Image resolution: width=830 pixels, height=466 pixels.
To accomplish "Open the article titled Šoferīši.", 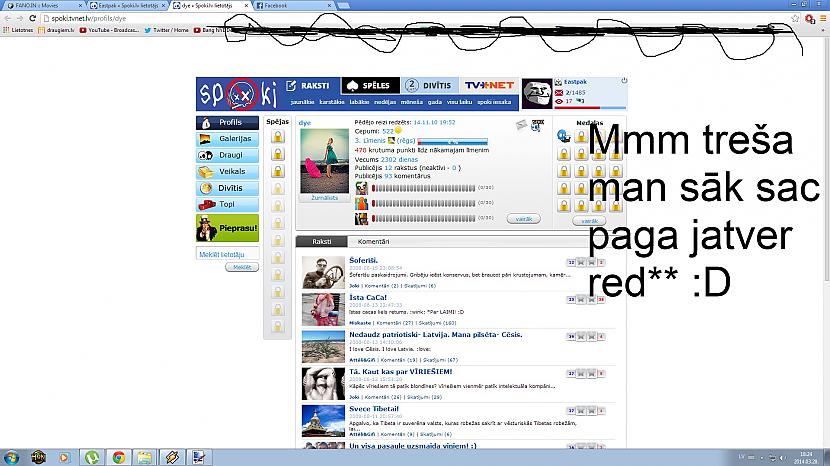I will click(x=364, y=261).
